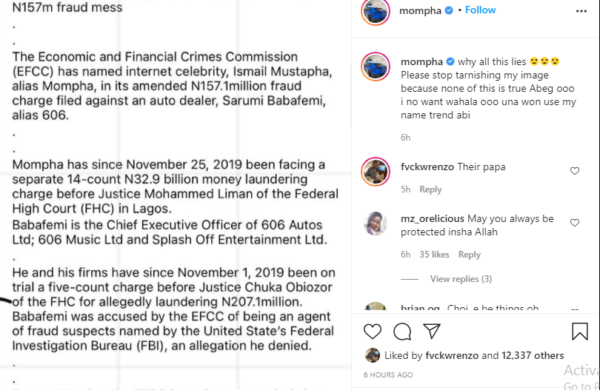
Task: Click mompha verified badge in header
Action: [449, 10]
